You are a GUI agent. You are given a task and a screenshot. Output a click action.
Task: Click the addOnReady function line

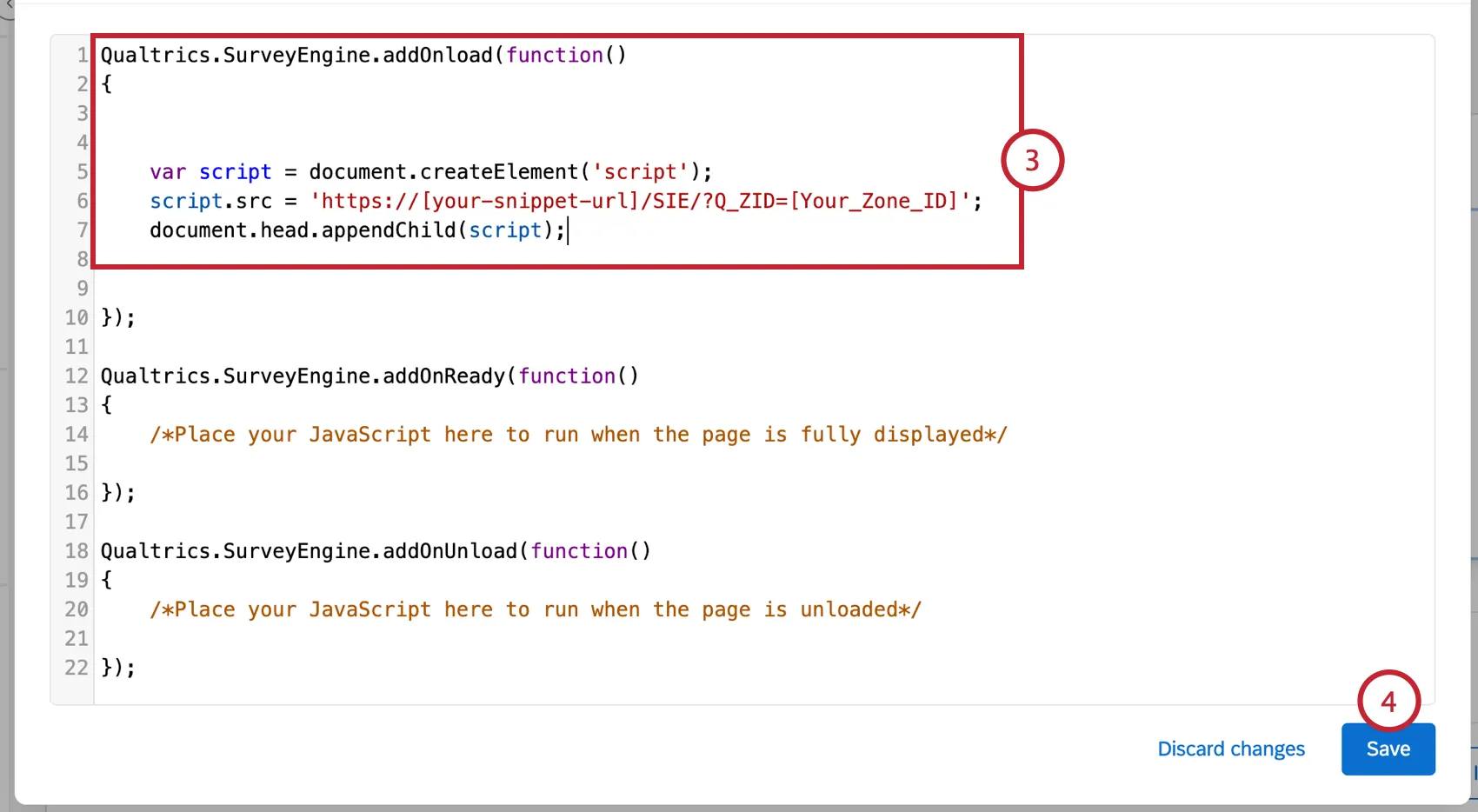[x=369, y=376]
